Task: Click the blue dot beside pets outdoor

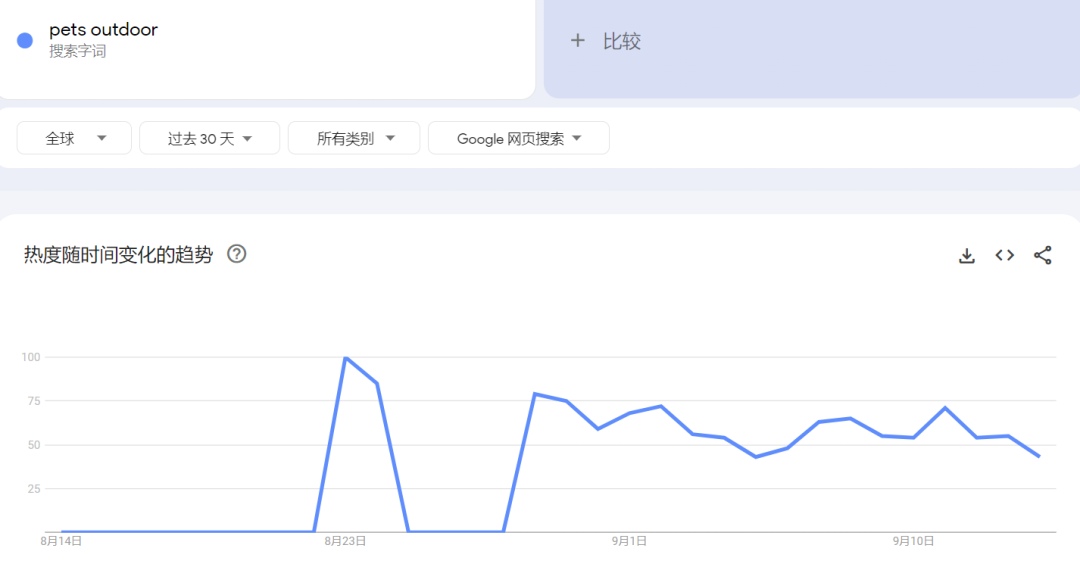Action: click(x=25, y=41)
